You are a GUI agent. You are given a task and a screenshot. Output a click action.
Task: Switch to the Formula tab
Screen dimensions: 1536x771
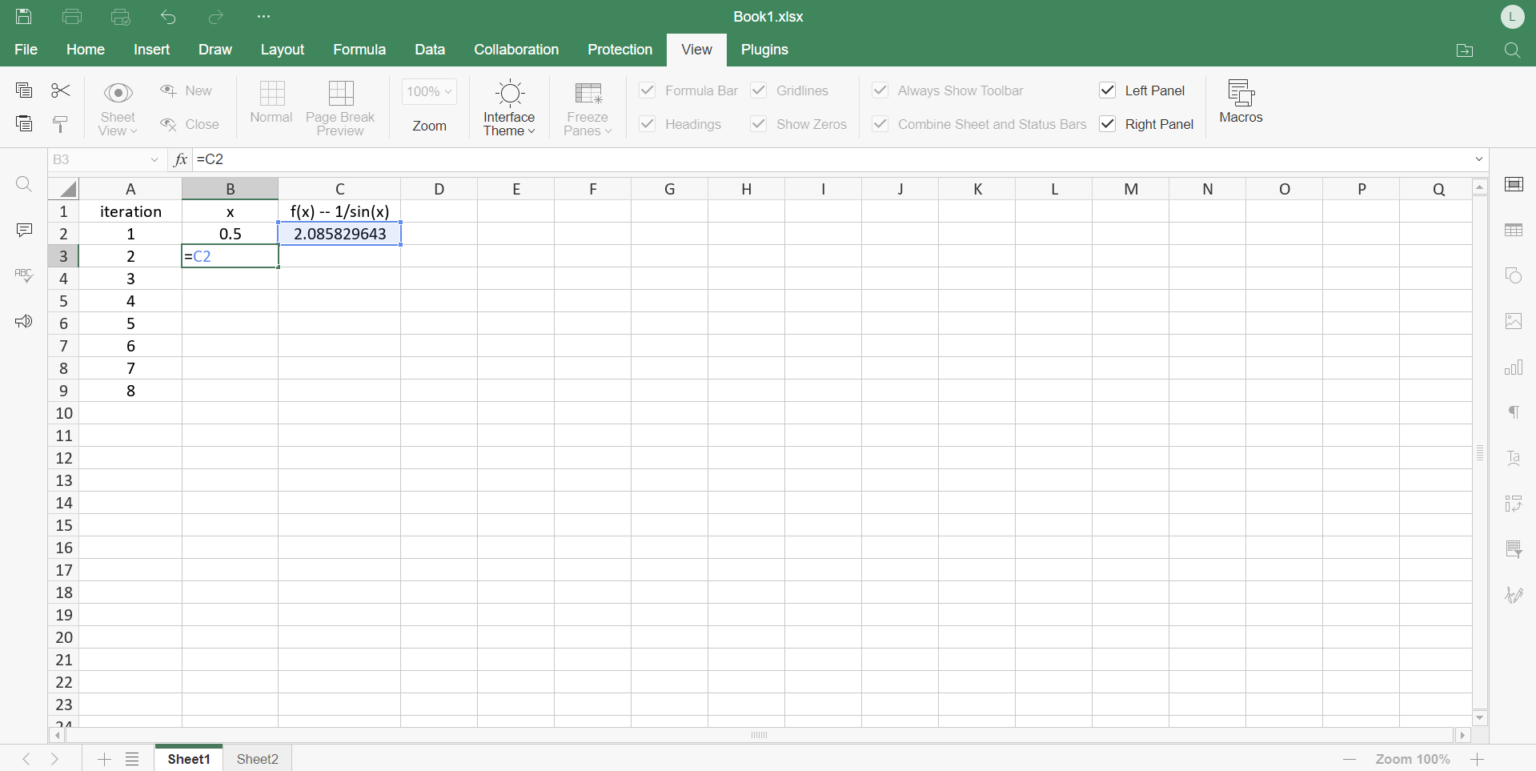tap(359, 50)
